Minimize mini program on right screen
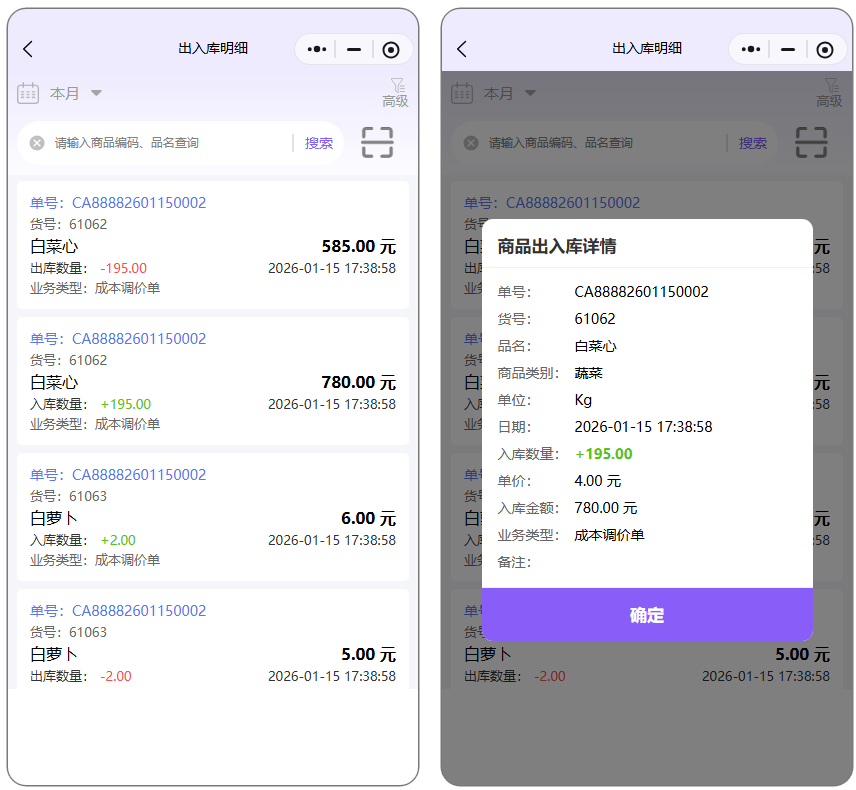The width and height of the screenshot is (856, 790). click(x=788, y=50)
